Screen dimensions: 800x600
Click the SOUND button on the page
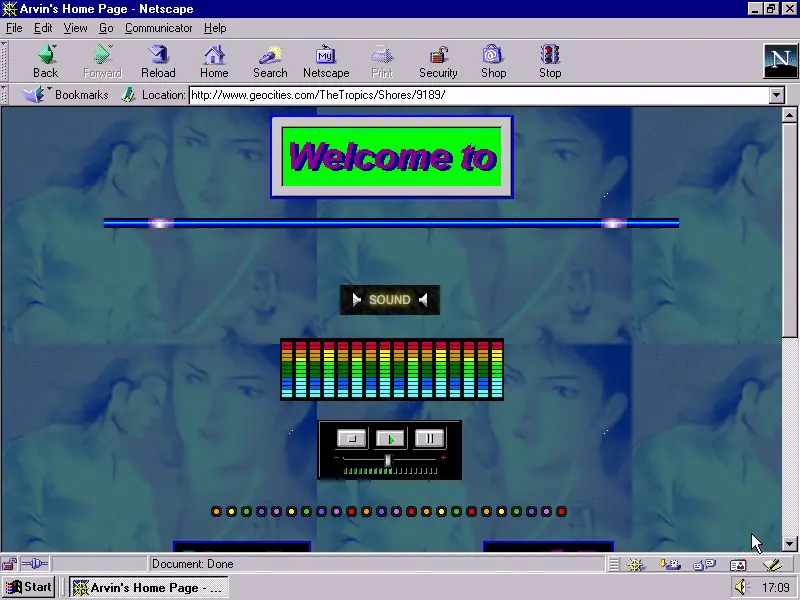point(390,300)
